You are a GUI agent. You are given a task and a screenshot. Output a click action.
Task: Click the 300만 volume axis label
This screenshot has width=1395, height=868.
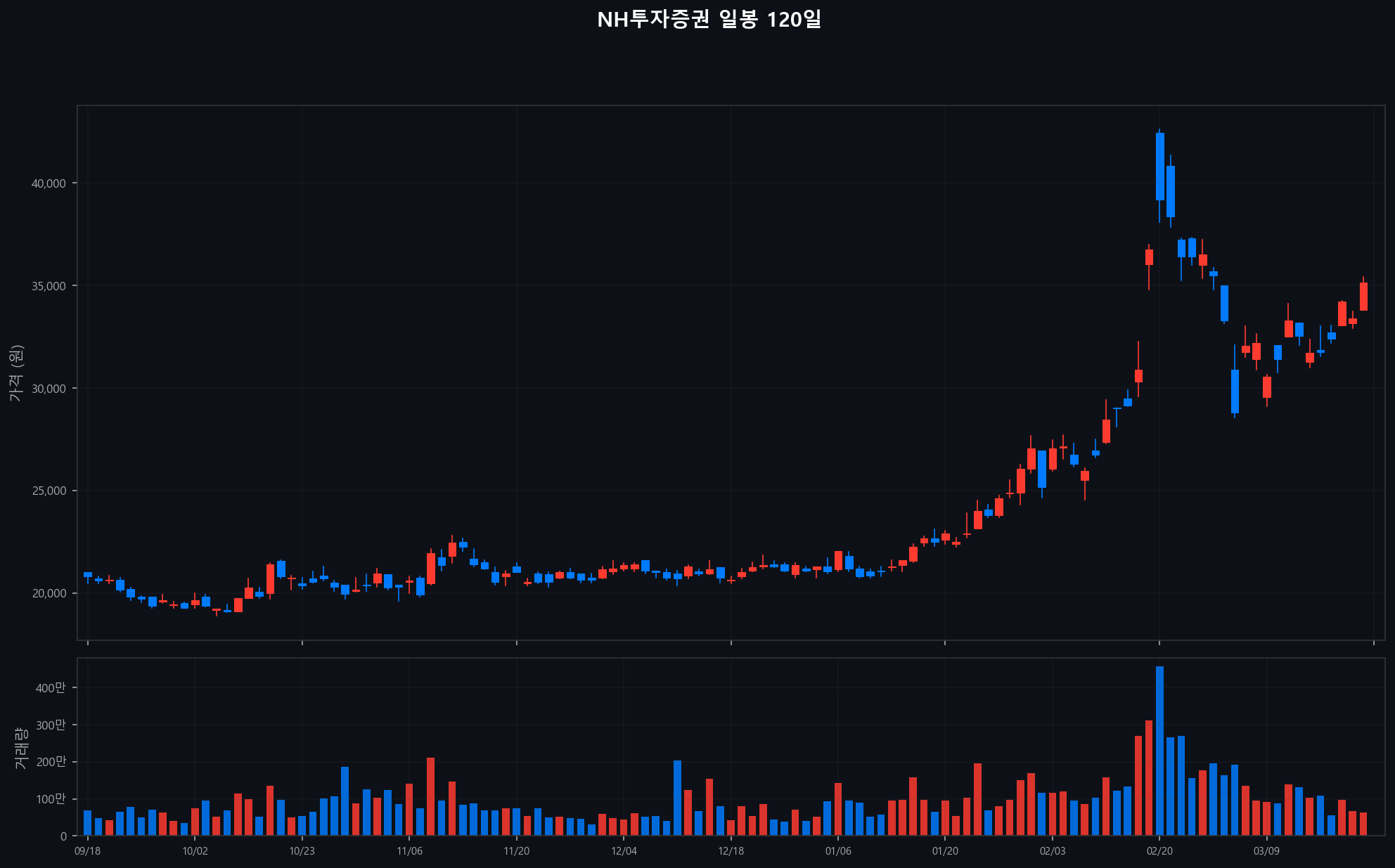point(51,725)
